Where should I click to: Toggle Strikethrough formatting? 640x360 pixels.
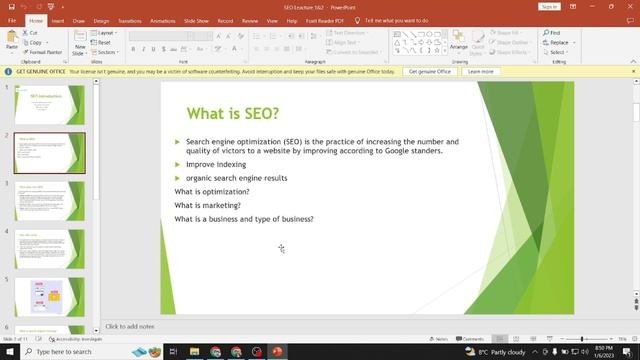173,49
